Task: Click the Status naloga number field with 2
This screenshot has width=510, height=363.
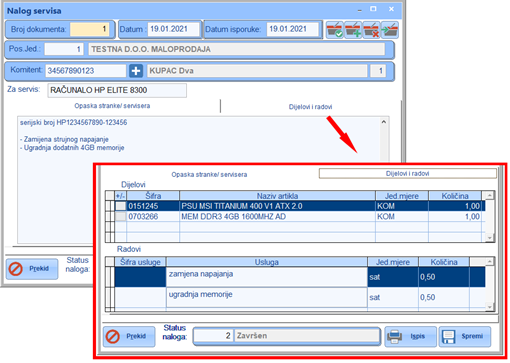Action: pos(213,336)
